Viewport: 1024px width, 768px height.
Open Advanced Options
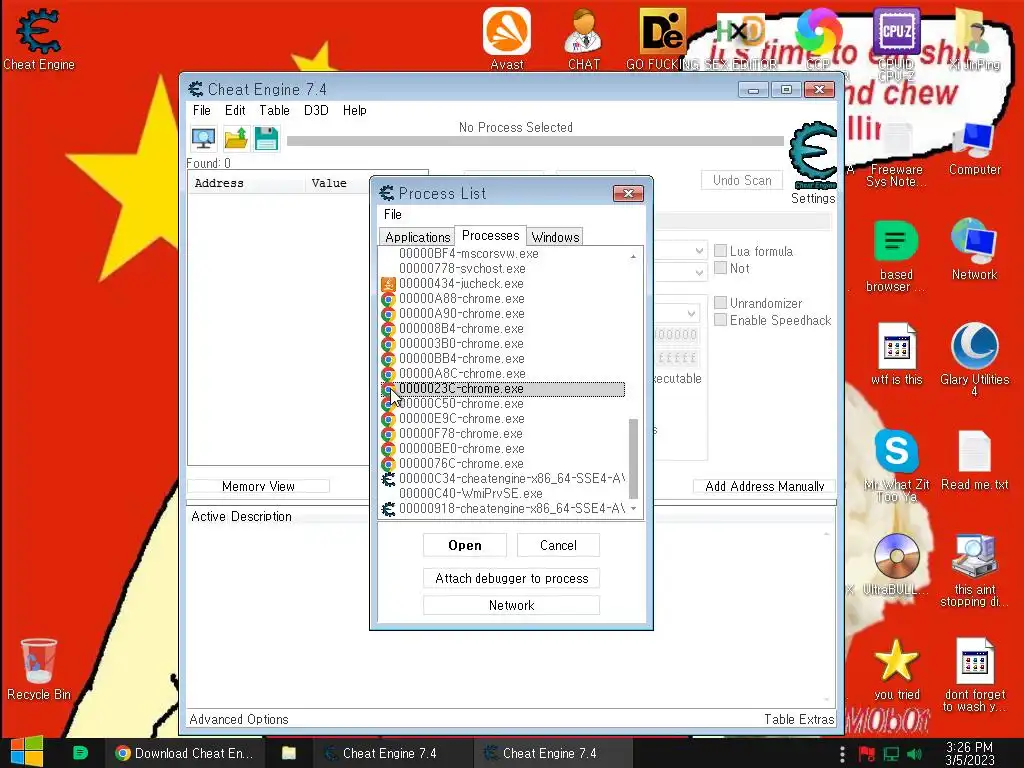click(239, 719)
